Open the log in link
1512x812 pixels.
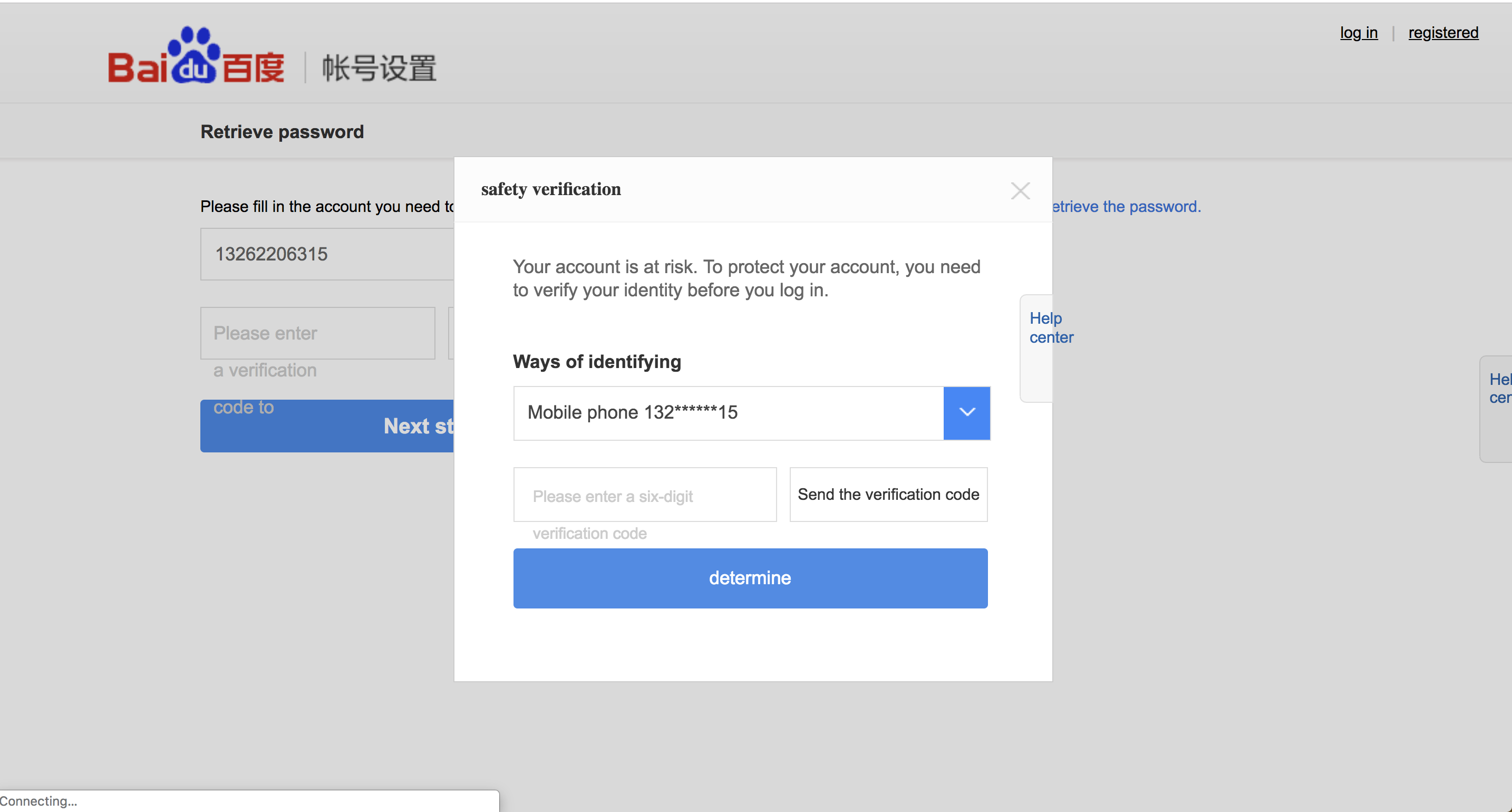point(1358,33)
